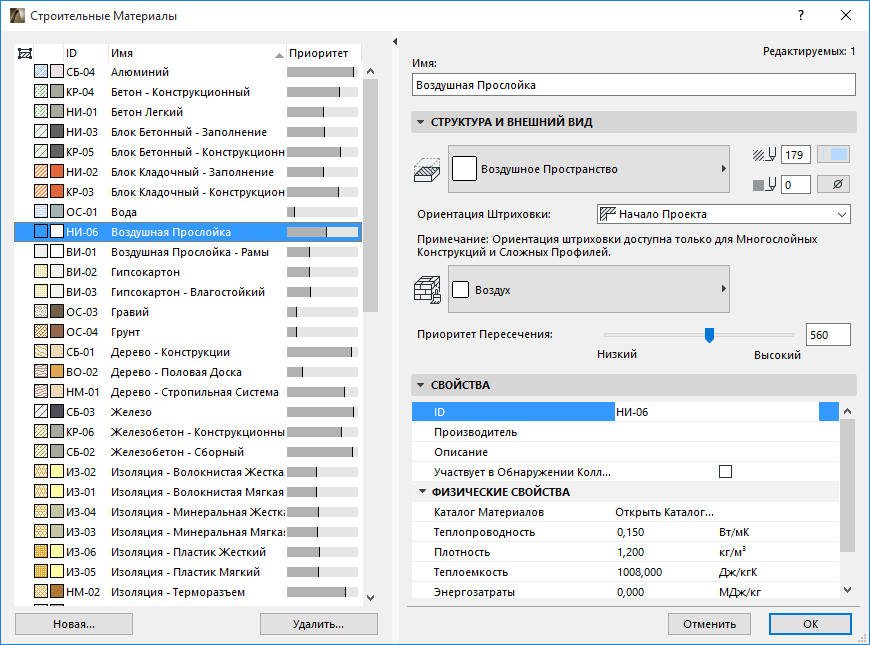Image resolution: width=870 pixels, height=645 pixels.
Task: Click the fill foreground pen icon
Action: [764, 155]
